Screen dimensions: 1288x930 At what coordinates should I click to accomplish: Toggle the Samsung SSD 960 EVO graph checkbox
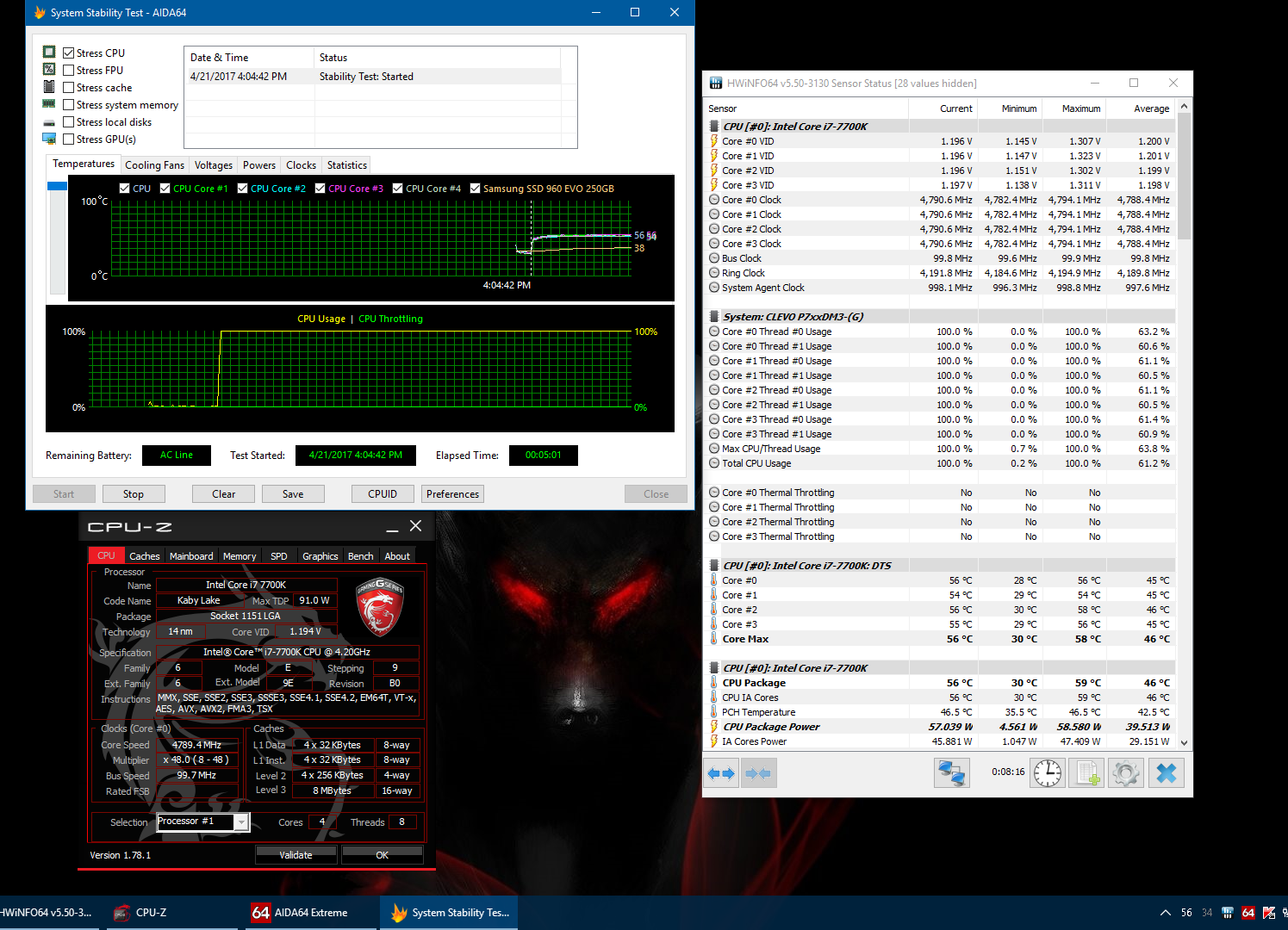tap(476, 188)
